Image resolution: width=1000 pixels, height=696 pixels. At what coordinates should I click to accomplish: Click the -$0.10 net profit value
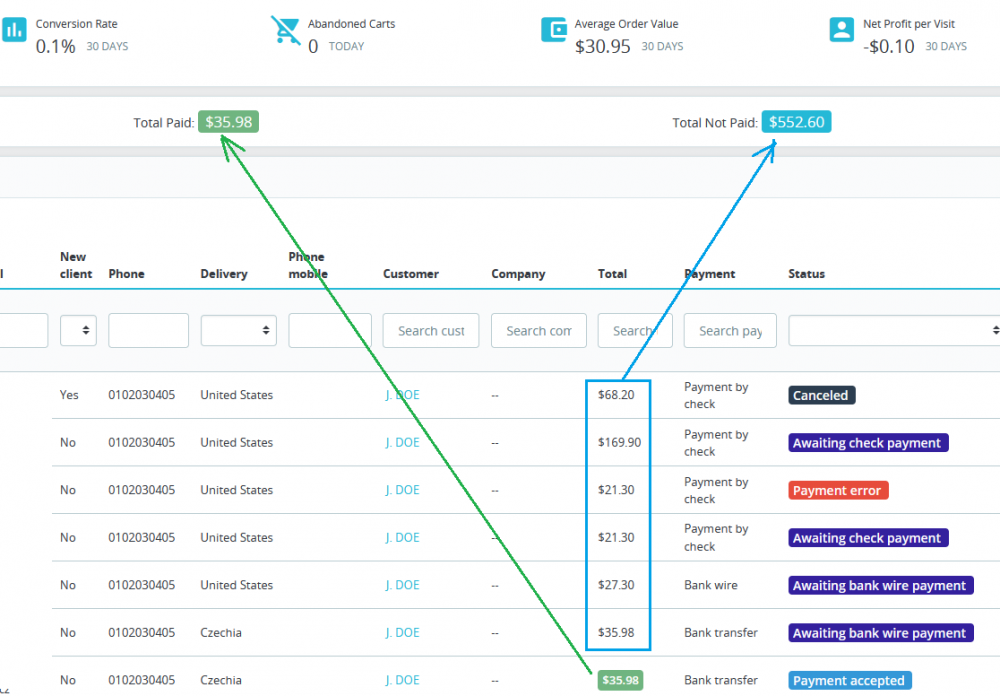pyautogui.click(x=889, y=47)
